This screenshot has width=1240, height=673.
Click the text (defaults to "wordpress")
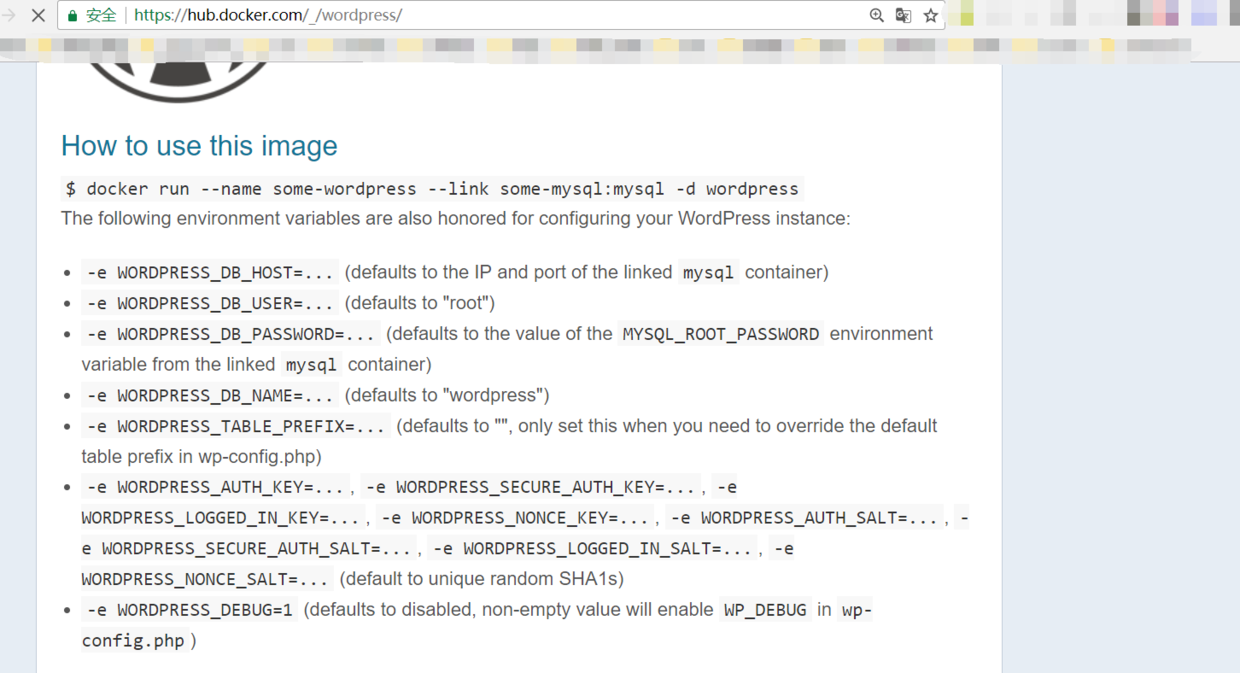[447, 395]
